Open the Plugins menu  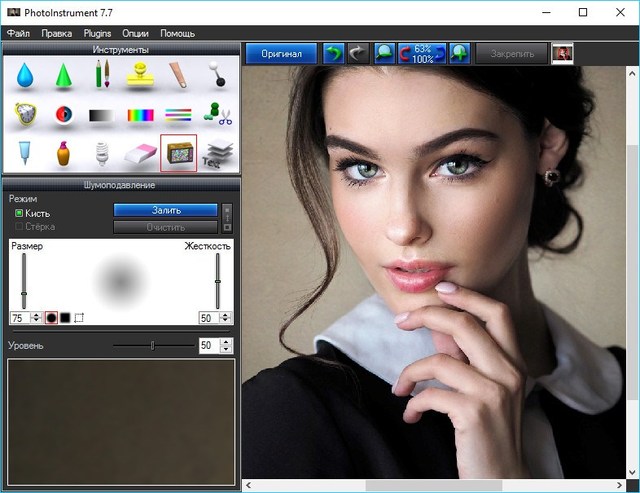pos(97,33)
